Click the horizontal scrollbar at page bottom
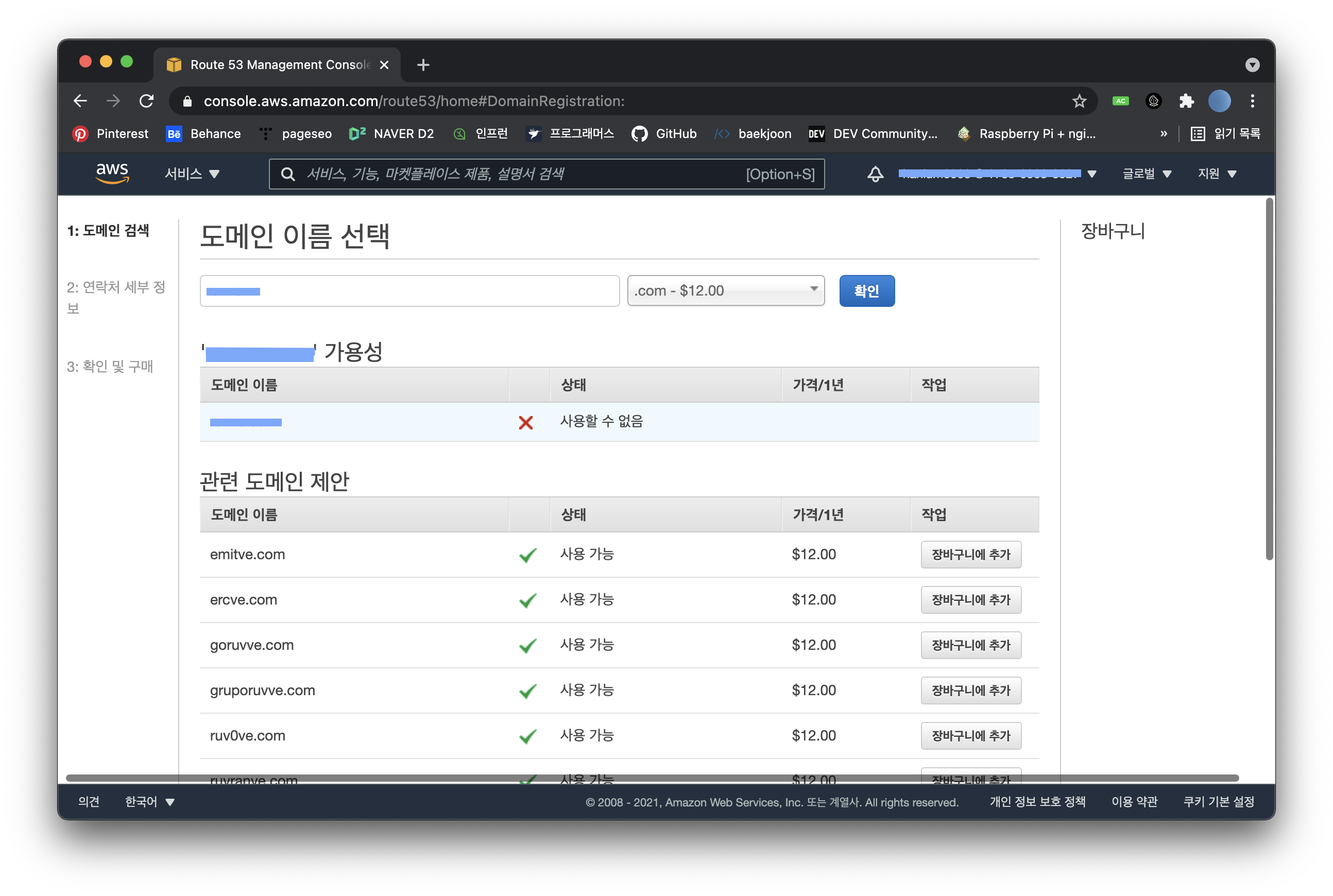 coord(652,778)
